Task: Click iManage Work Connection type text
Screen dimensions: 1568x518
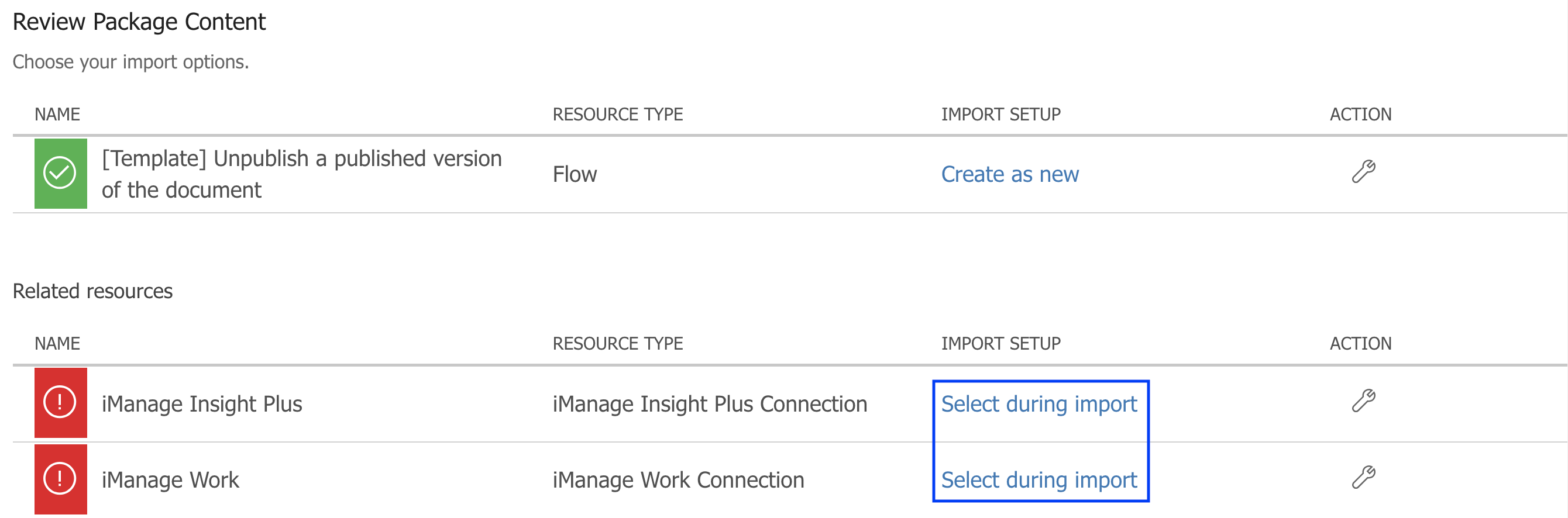Action: point(678,481)
